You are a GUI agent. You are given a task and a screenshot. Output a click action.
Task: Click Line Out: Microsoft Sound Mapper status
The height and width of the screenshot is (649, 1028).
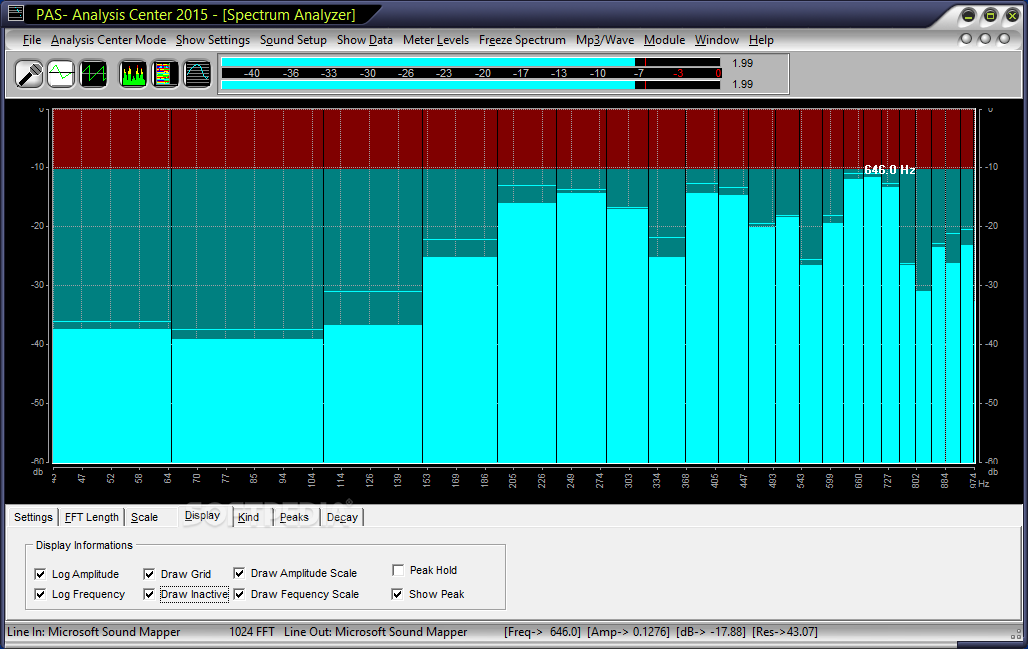click(x=376, y=632)
